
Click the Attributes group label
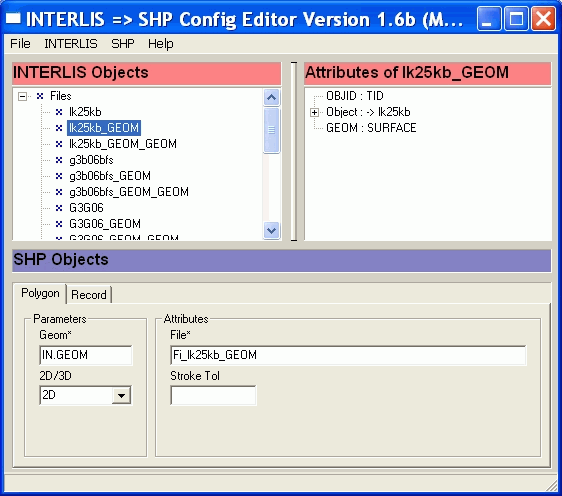coord(186,319)
